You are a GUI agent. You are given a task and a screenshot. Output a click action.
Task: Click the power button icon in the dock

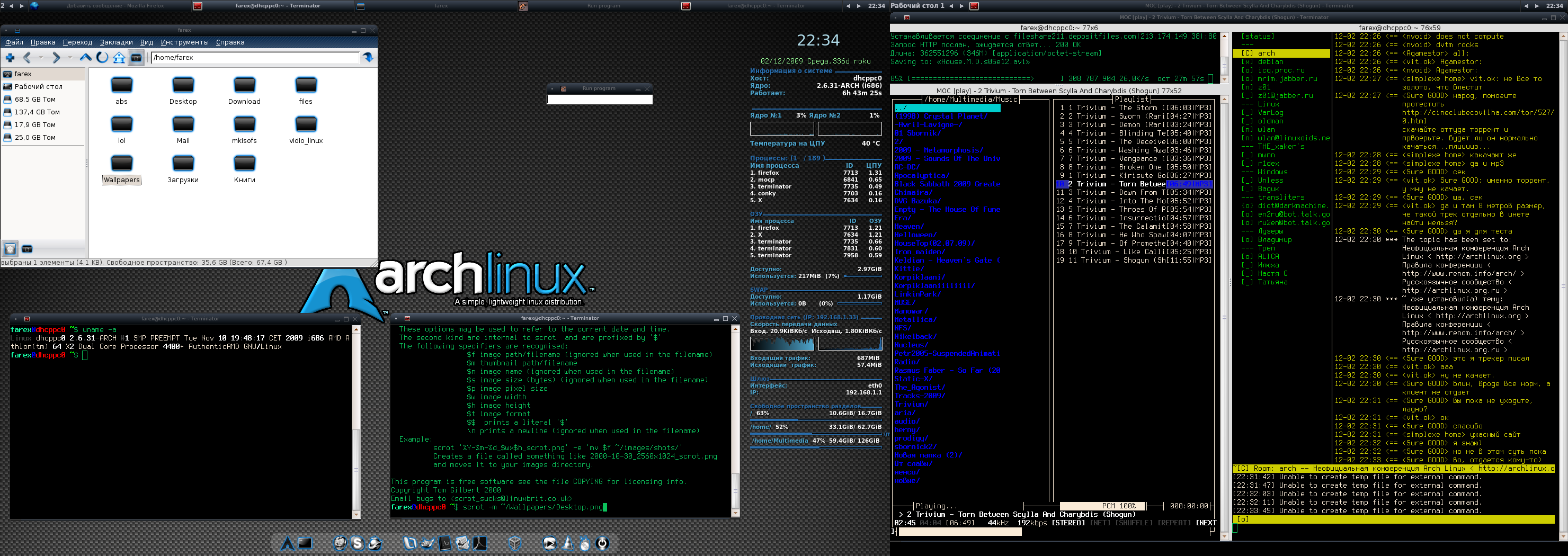pos(603,543)
